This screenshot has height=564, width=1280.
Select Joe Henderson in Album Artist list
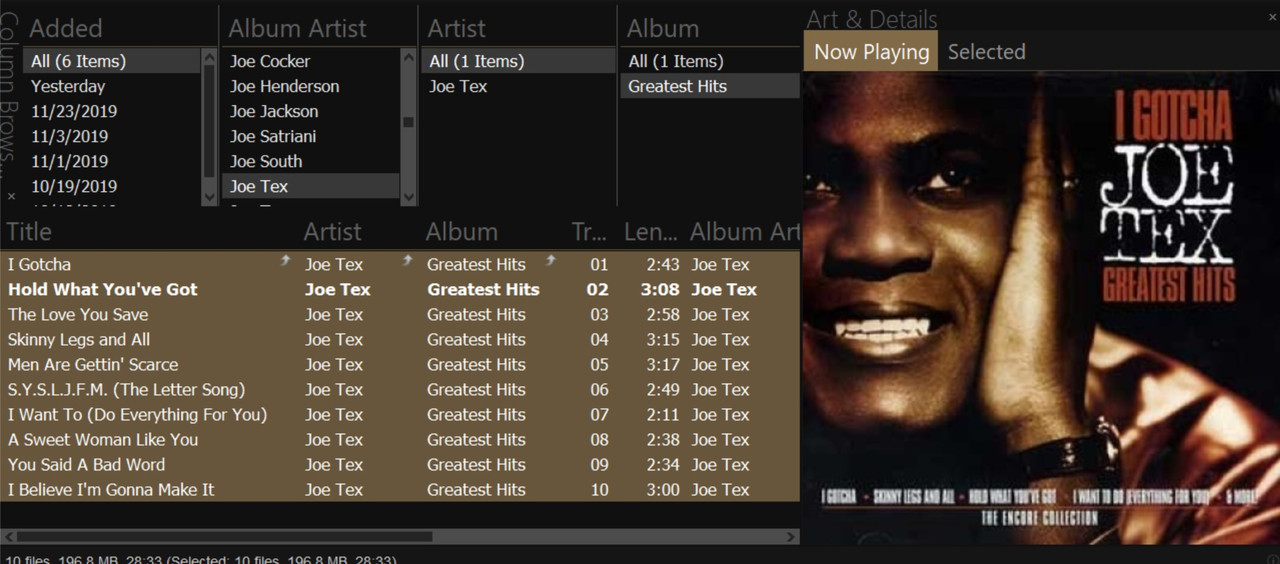311,86
